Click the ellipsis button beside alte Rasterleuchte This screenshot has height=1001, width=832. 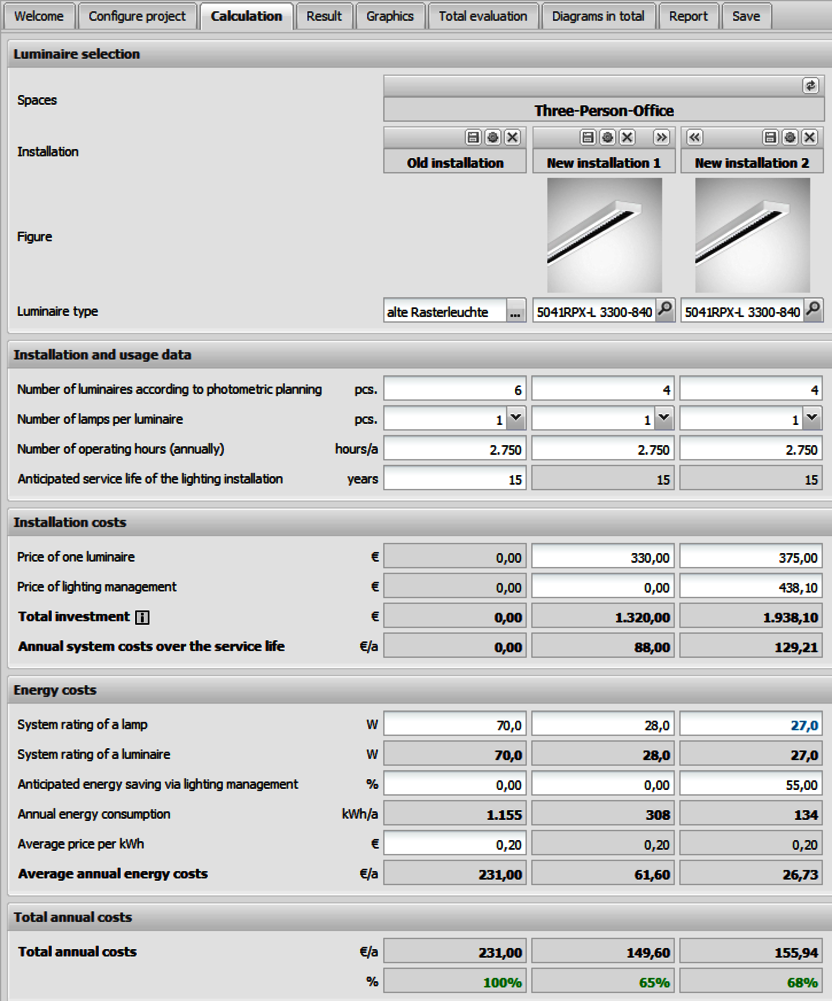click(515, 312)
